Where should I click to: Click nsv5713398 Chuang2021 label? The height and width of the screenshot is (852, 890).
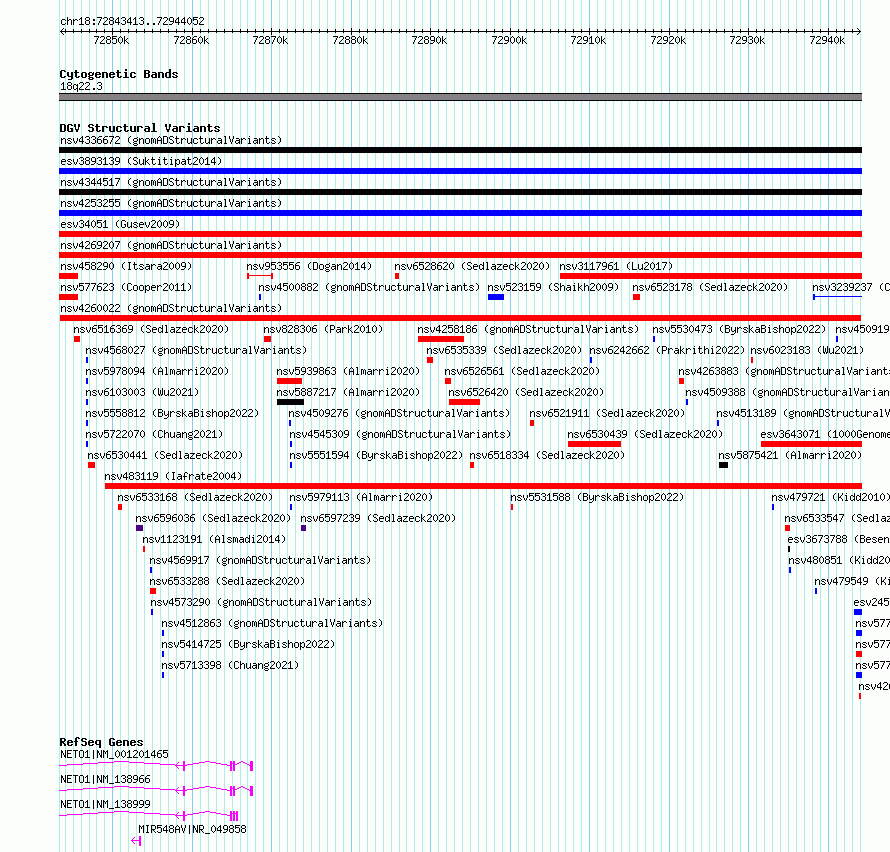(230, 665)
